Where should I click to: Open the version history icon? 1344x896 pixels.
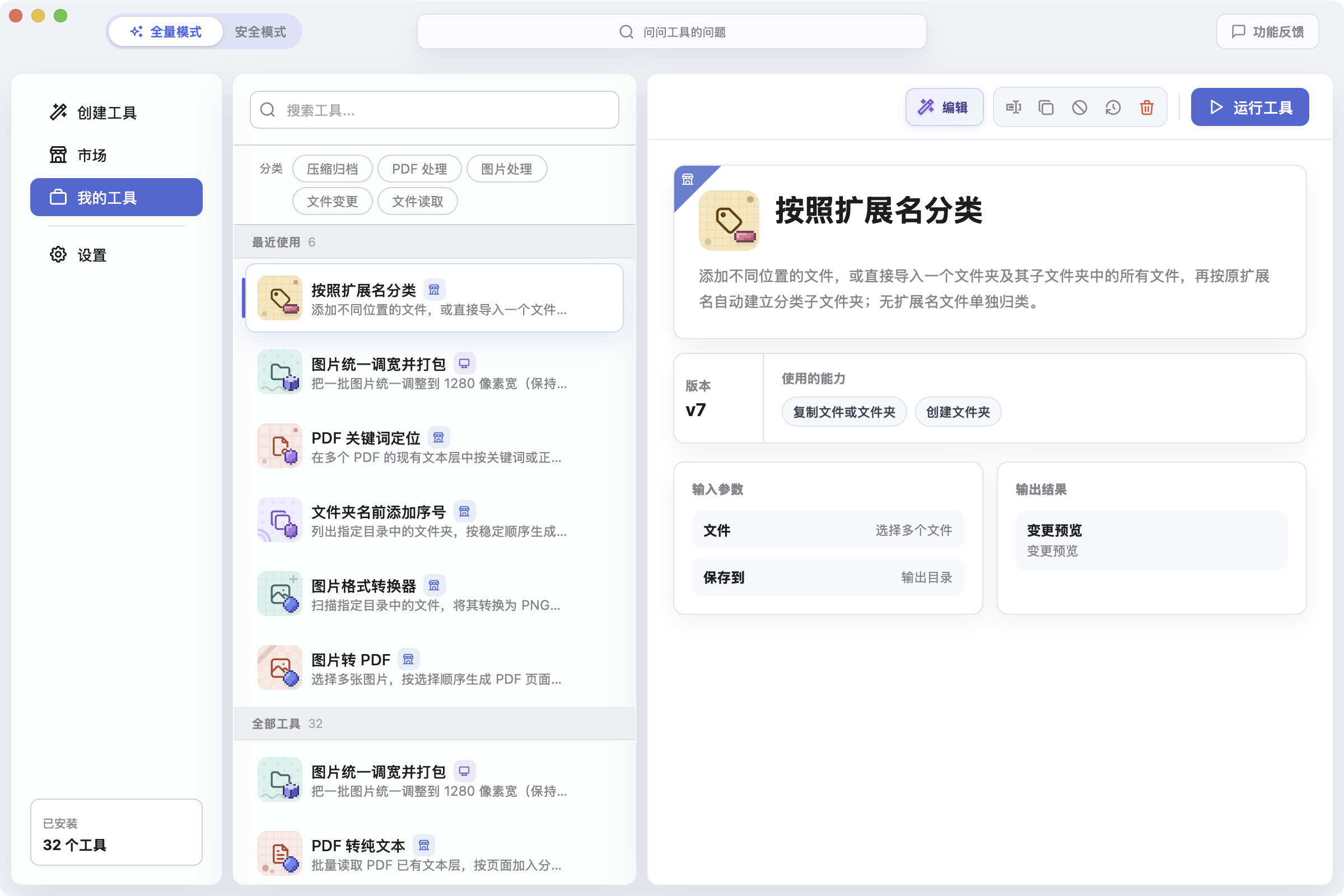1113,108
